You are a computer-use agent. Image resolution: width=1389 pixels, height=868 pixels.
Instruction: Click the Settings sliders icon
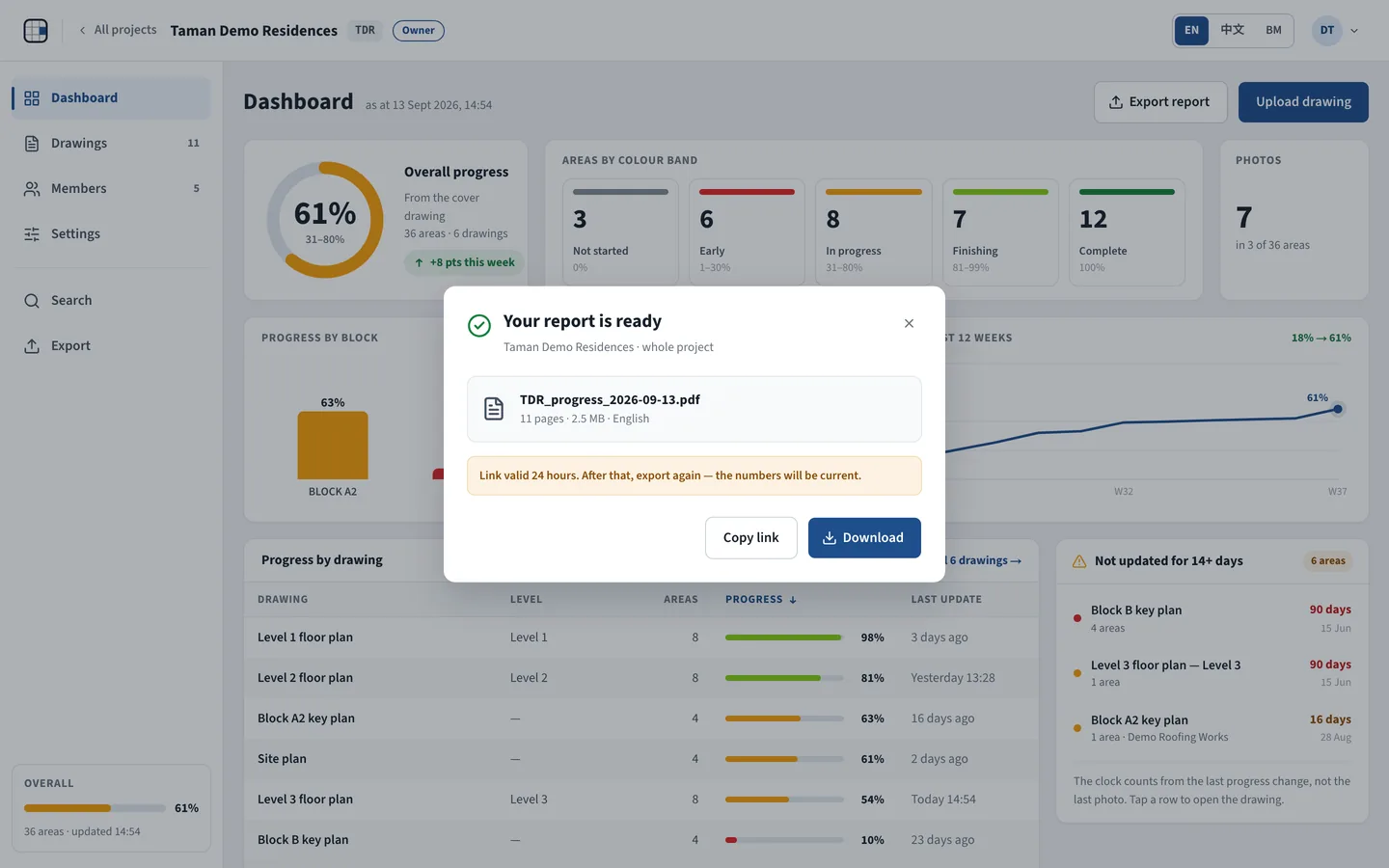click(x=32, y=234)
